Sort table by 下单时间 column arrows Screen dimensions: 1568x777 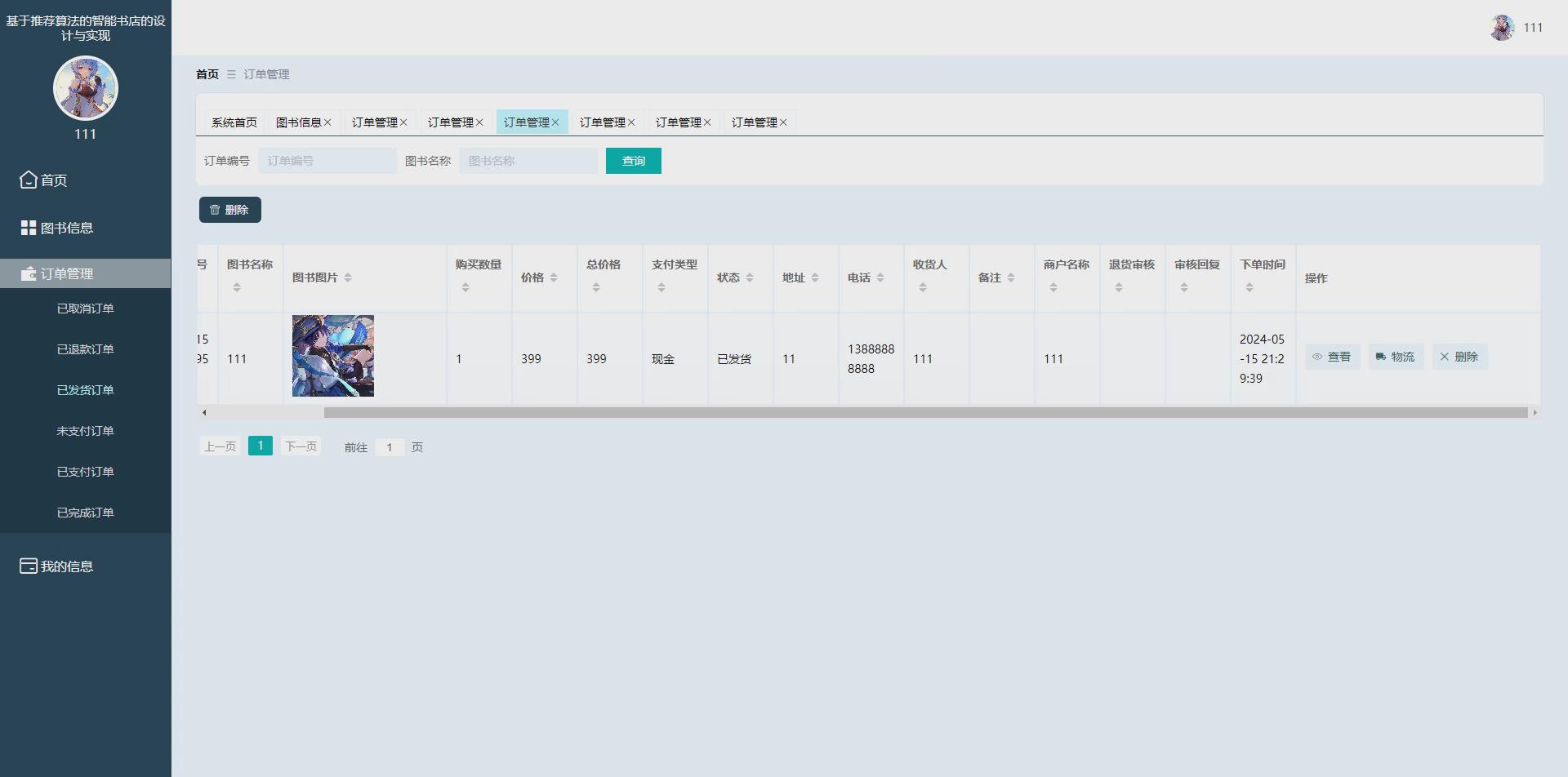click(x=1249, y=287)
